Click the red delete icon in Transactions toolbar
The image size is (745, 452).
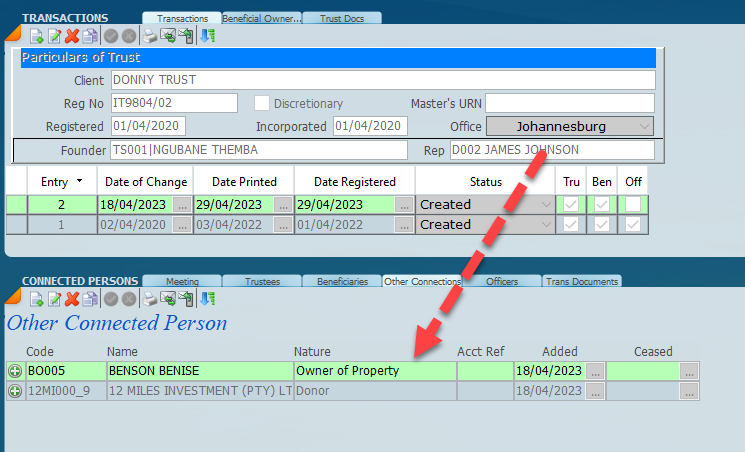pyautogui.click(x=72, y=36)
